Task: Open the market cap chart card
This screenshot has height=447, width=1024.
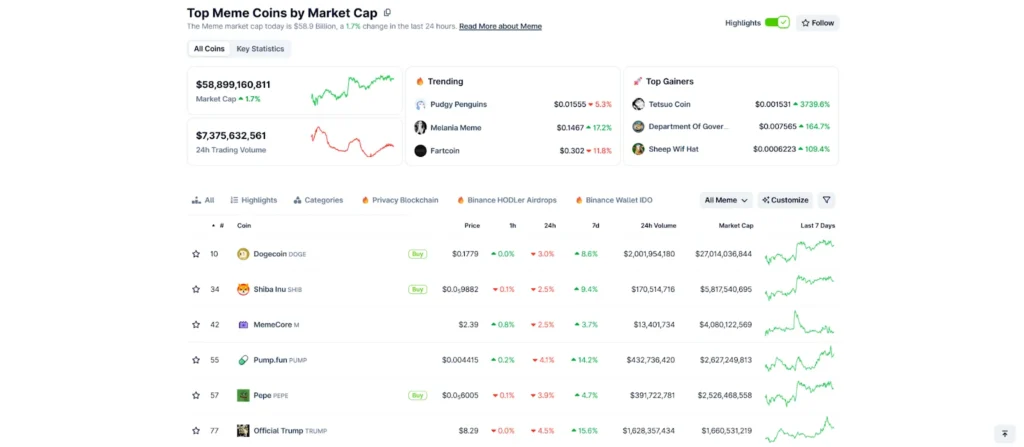Action: click(x=295, y=91)
